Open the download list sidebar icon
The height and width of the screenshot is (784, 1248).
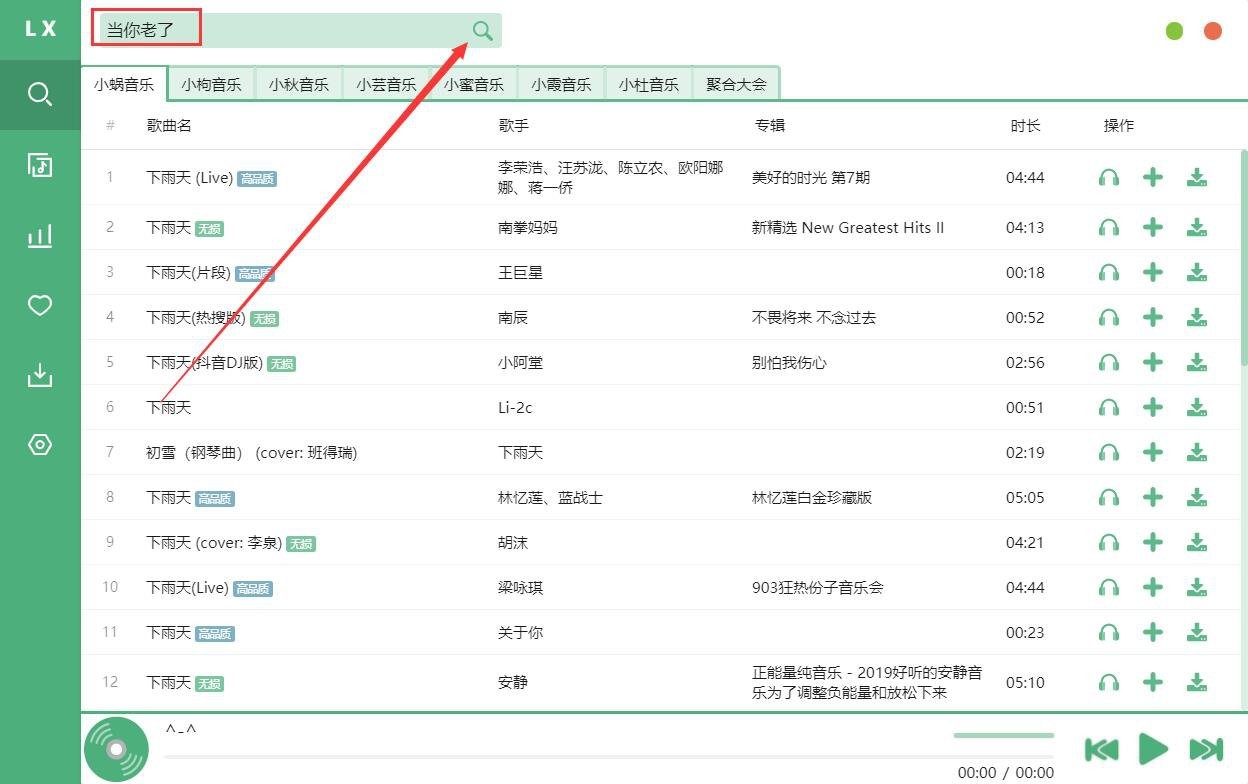click(40, 376)
